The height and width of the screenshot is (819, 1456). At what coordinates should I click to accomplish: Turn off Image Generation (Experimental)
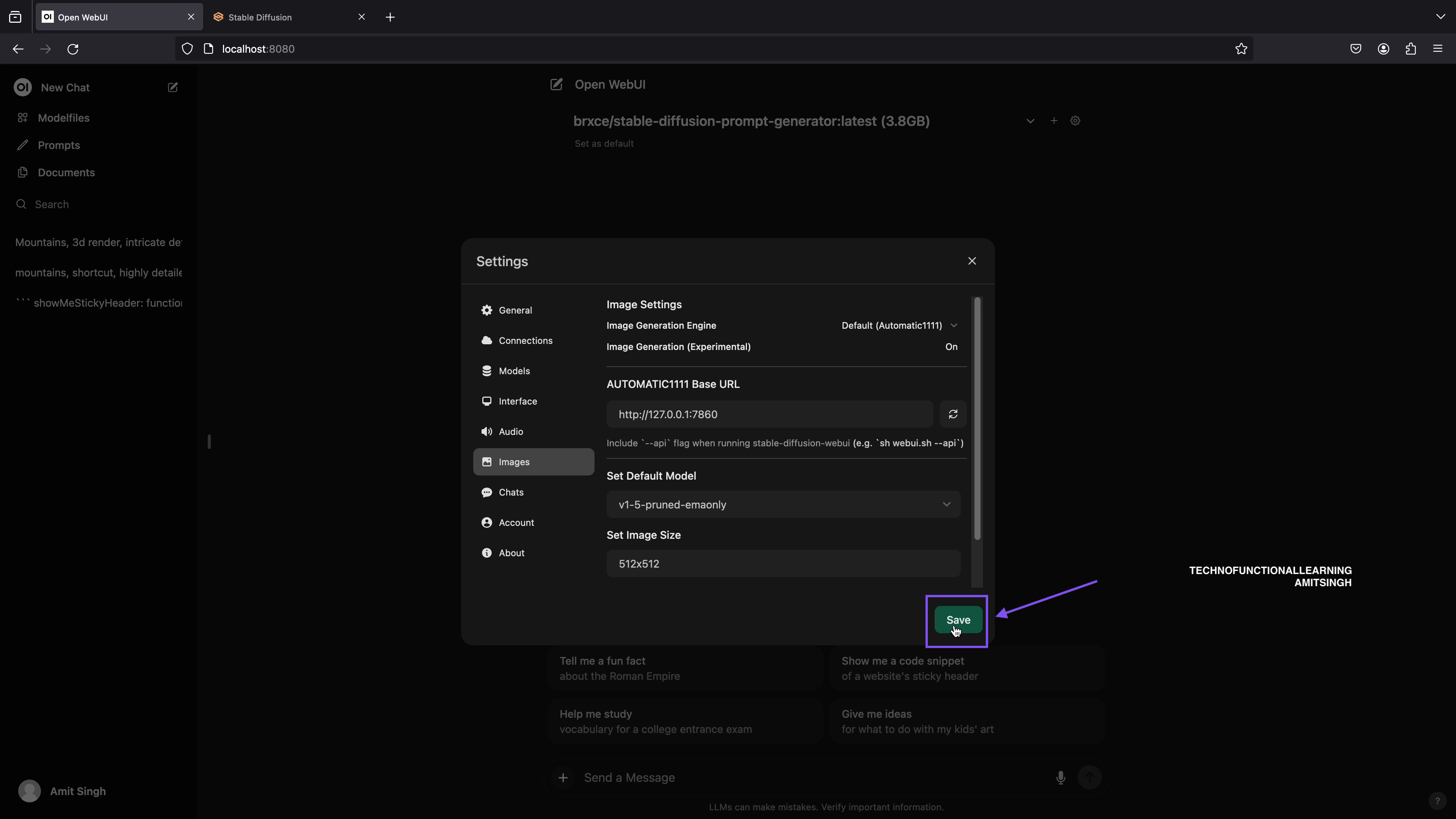click(951, 347)
